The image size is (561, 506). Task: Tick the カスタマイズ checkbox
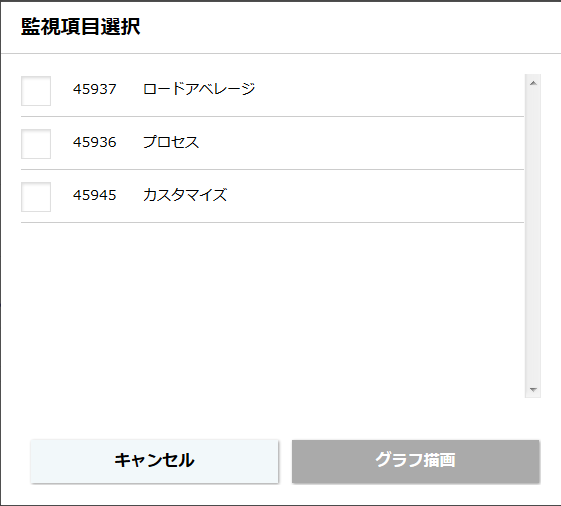pyautogui.click(x=36, y=197)
